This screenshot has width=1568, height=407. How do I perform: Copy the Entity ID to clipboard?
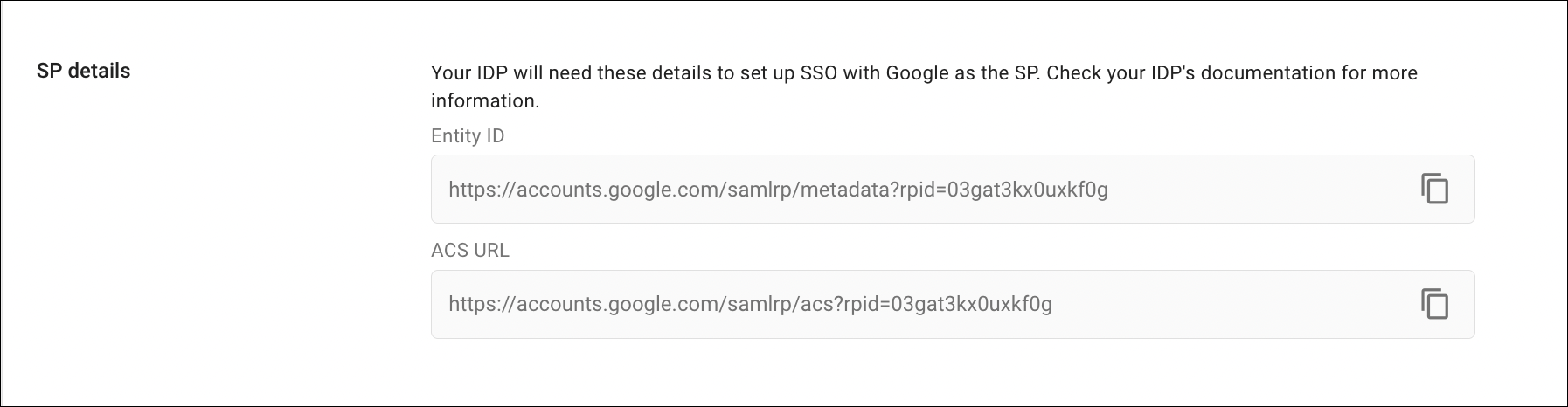(1434, 189)
